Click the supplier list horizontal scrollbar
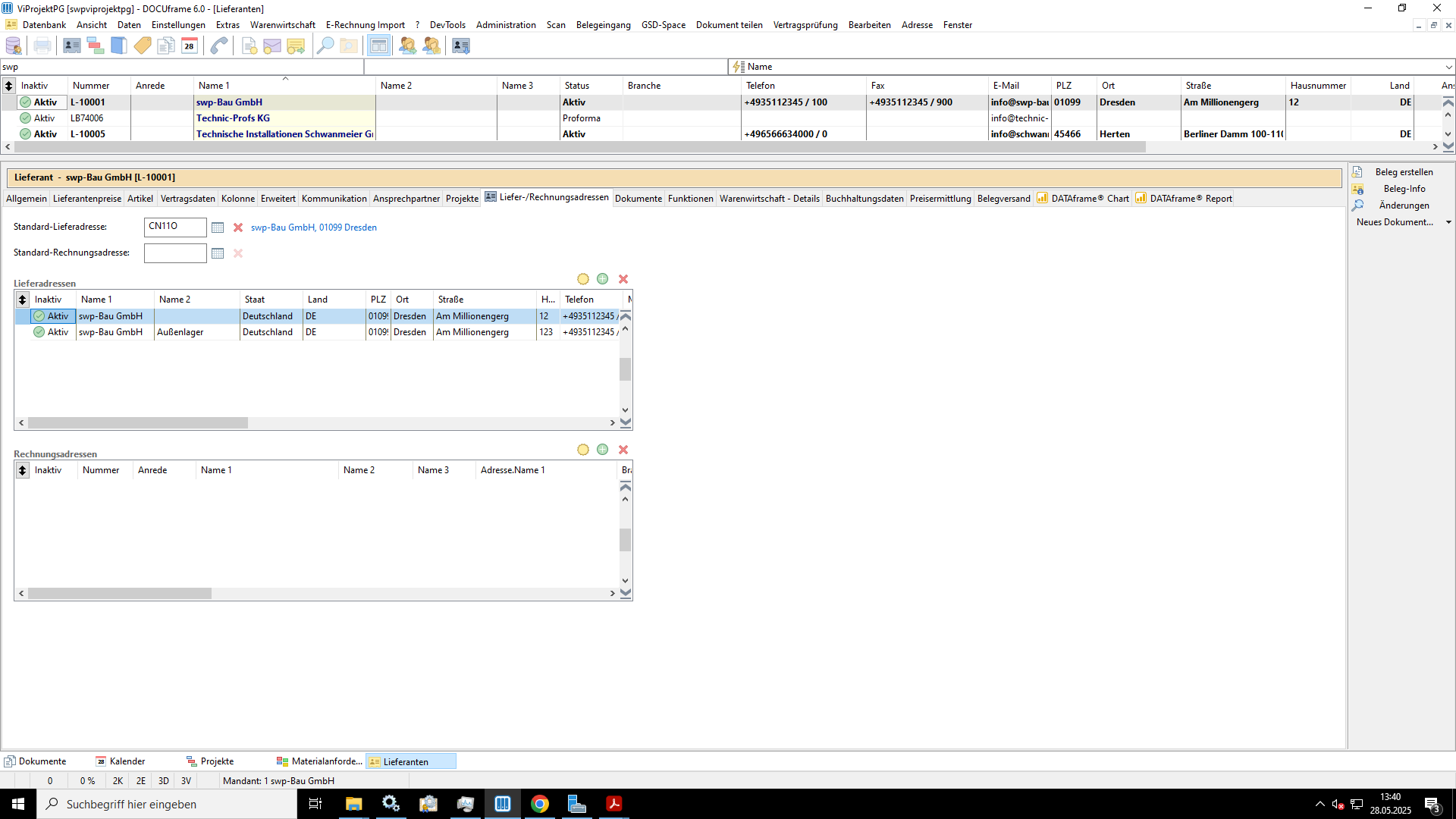Screen dimensions: 1456x819 tap(581, 147)
